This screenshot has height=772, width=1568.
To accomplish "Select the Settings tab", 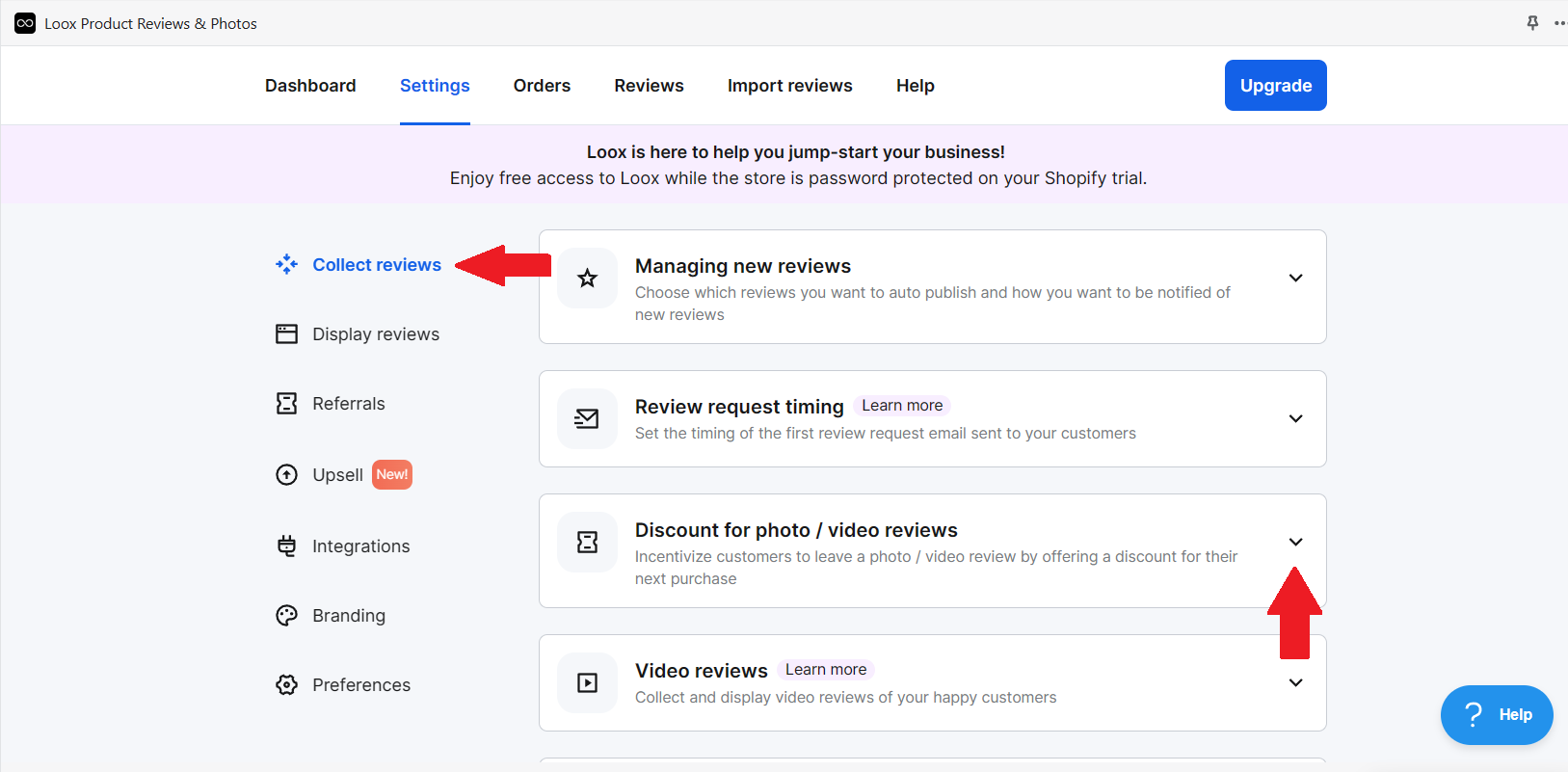I will pyautogui.click(x=435, y=86).
